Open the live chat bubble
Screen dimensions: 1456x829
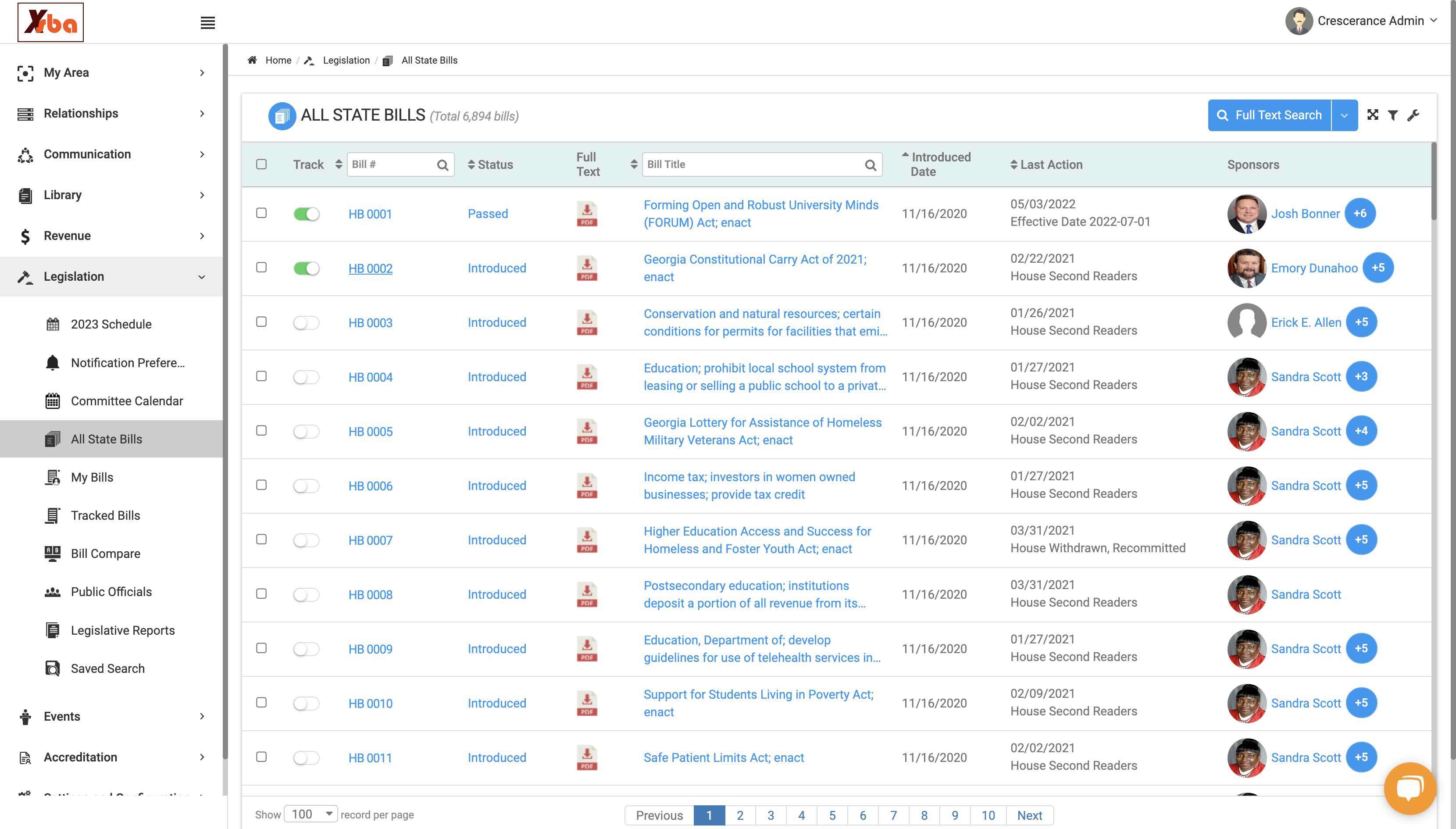click(1410, 788)
